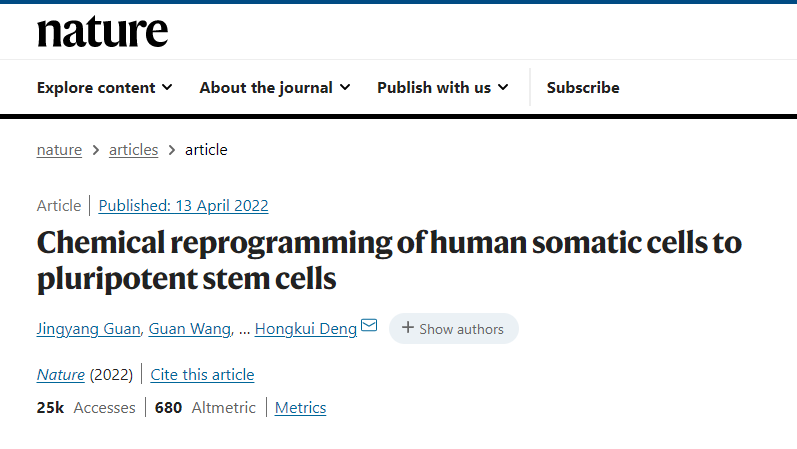View the Metrics link
The width and height of the screenshot is (797, 449).
tap(300, 408)
